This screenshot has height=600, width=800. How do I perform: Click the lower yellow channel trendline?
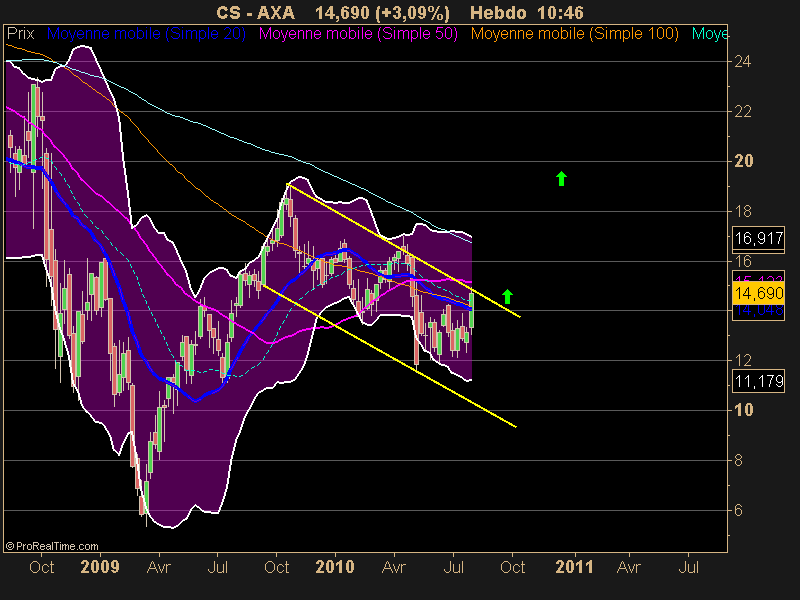388,355
